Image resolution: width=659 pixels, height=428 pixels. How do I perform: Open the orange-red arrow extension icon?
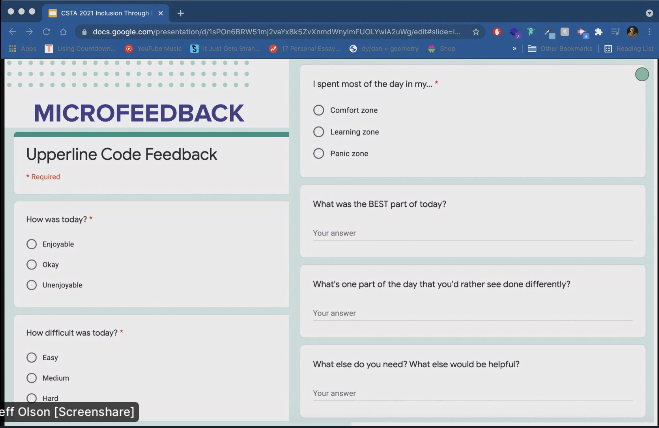[583, 32]
